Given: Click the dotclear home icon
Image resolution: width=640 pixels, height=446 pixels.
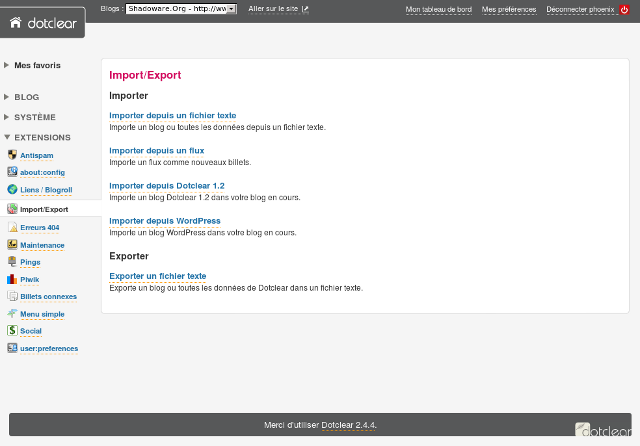Looking at the screenshot, I should point(16,22).
